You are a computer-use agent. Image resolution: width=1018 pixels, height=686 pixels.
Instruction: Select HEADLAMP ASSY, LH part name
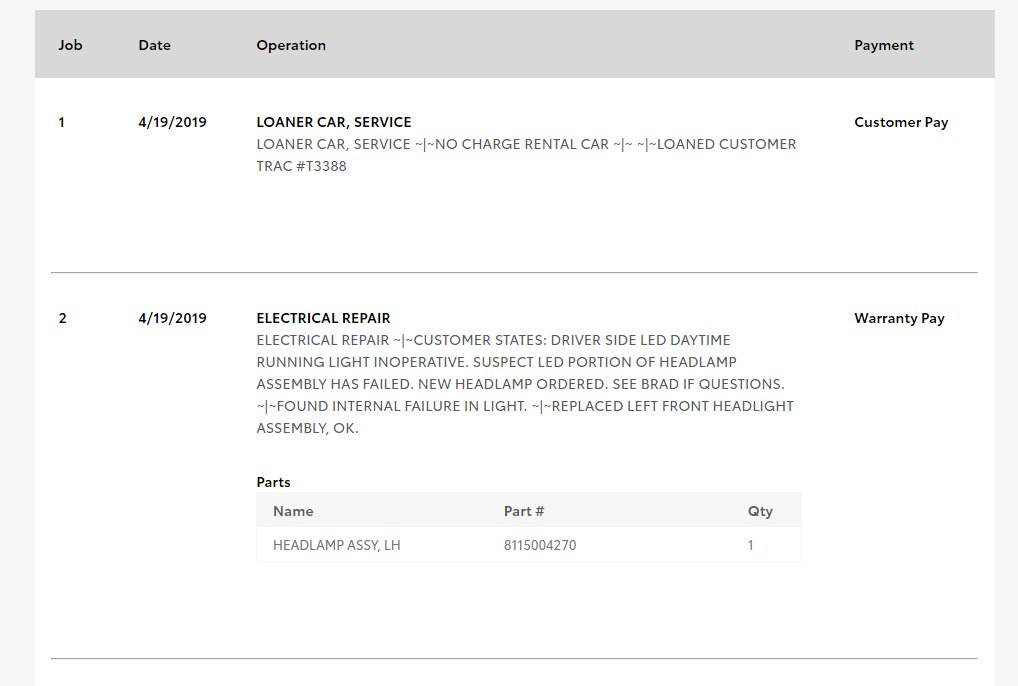pos(337,545)
